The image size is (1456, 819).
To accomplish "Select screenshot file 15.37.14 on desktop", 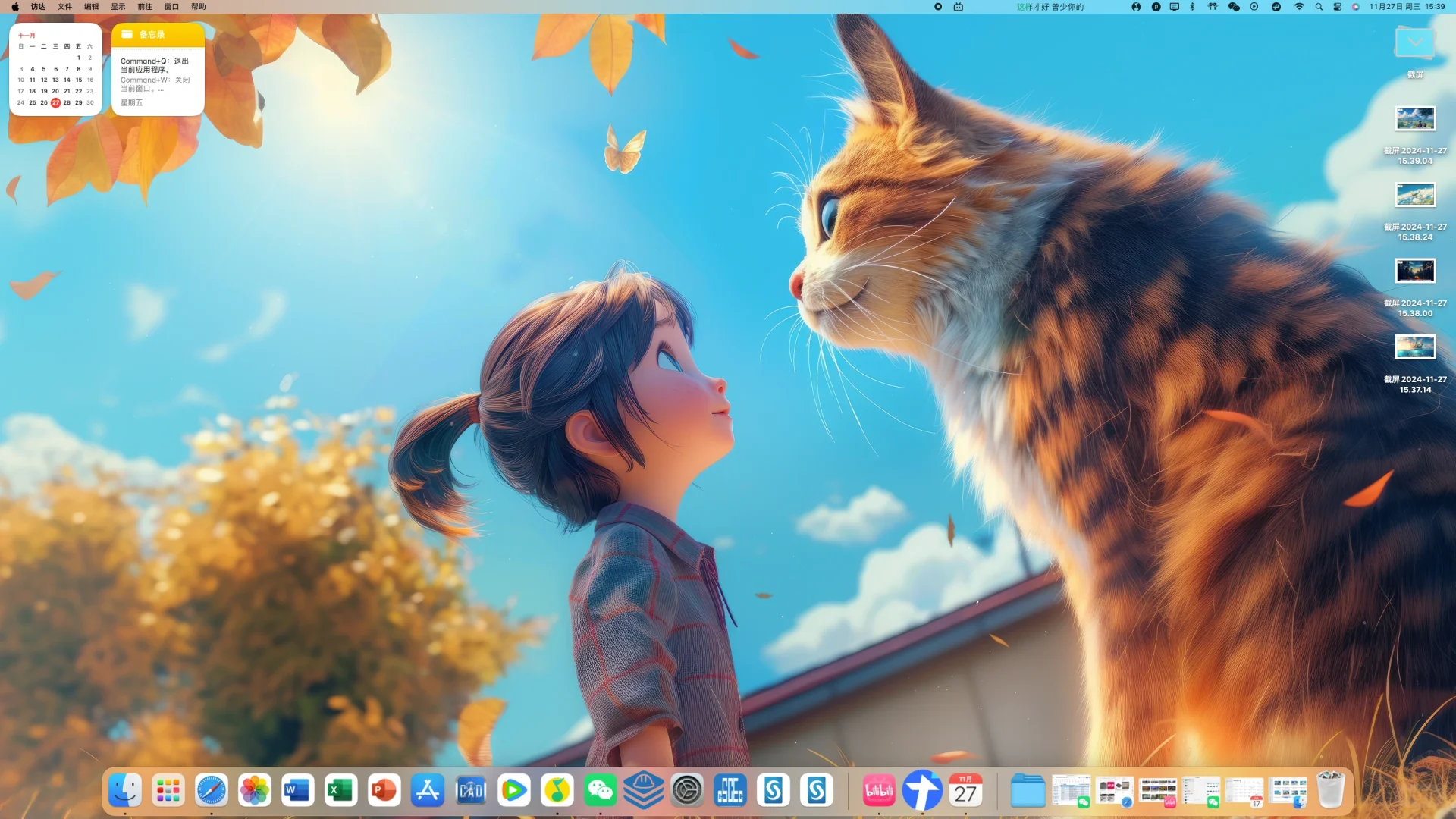I will pyautogui.click(x=1415, y=347).
